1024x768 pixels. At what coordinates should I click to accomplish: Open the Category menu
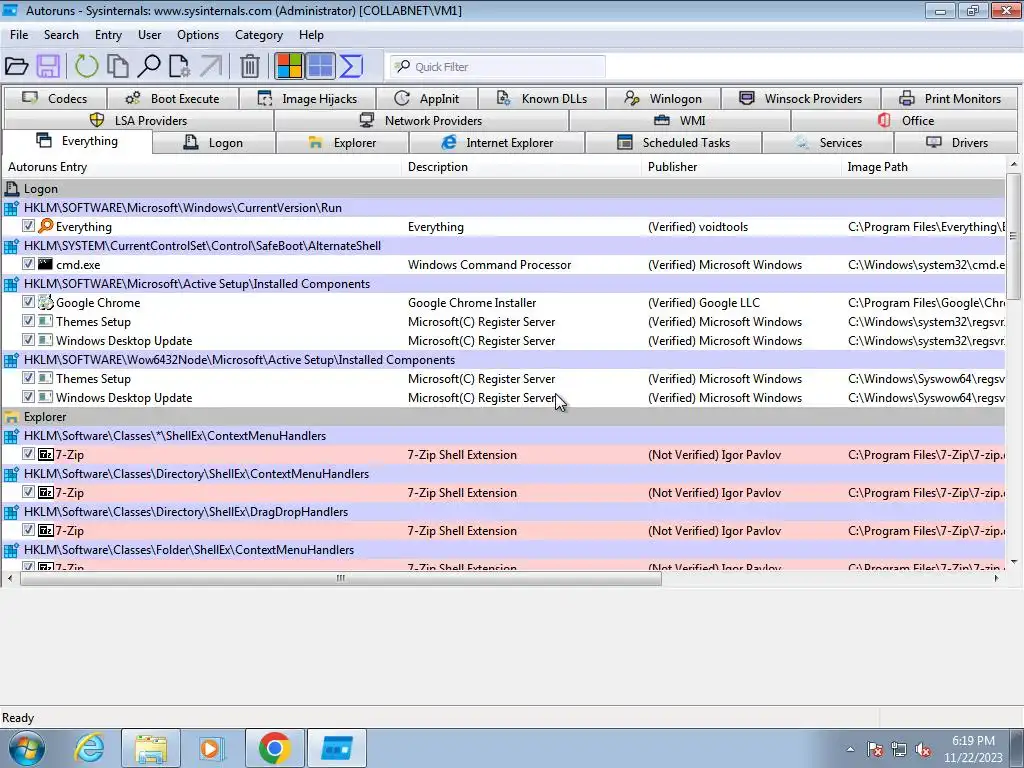pos(259,35)
